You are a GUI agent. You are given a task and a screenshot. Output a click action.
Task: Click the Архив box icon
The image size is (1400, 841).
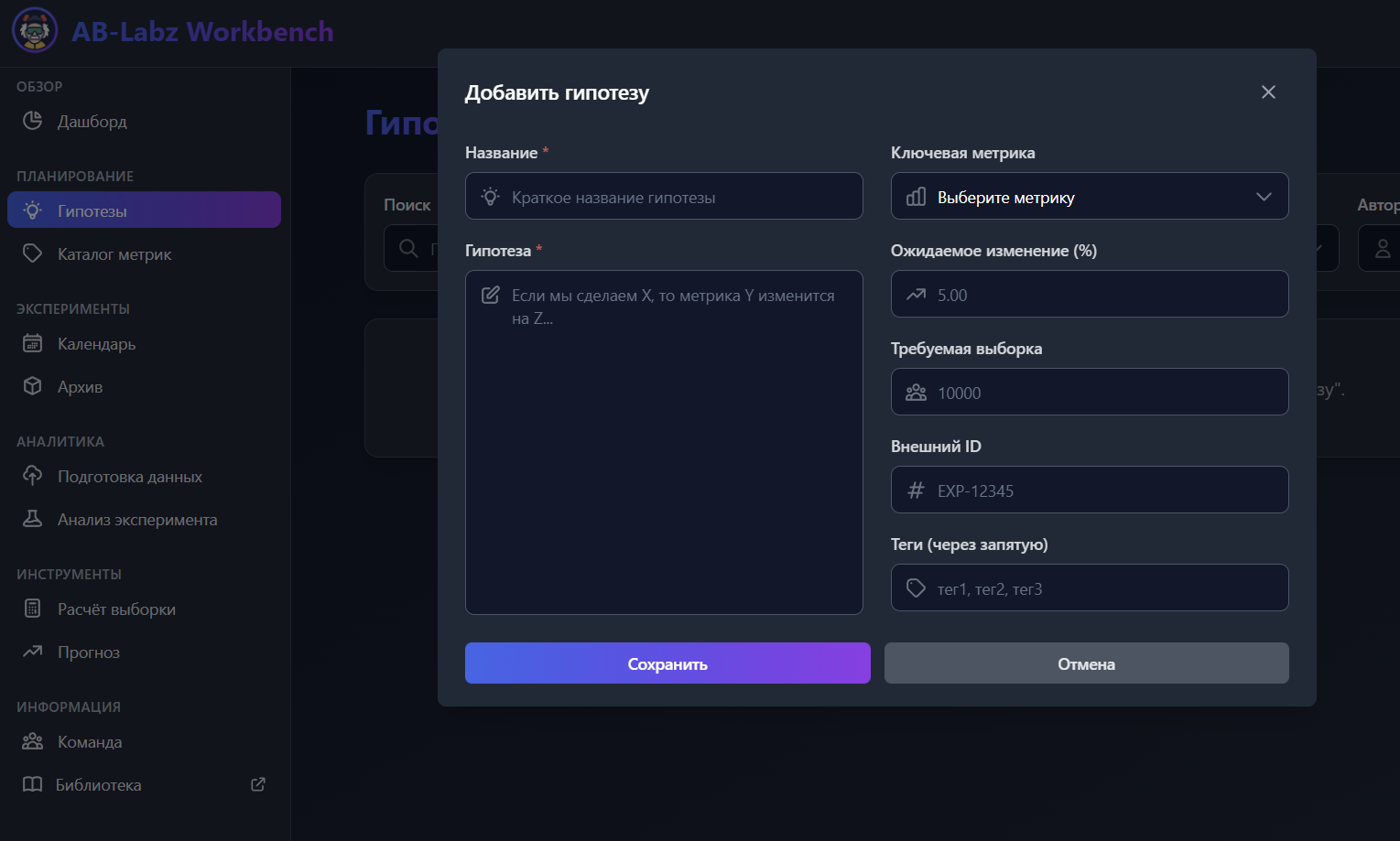pos(33,386)
